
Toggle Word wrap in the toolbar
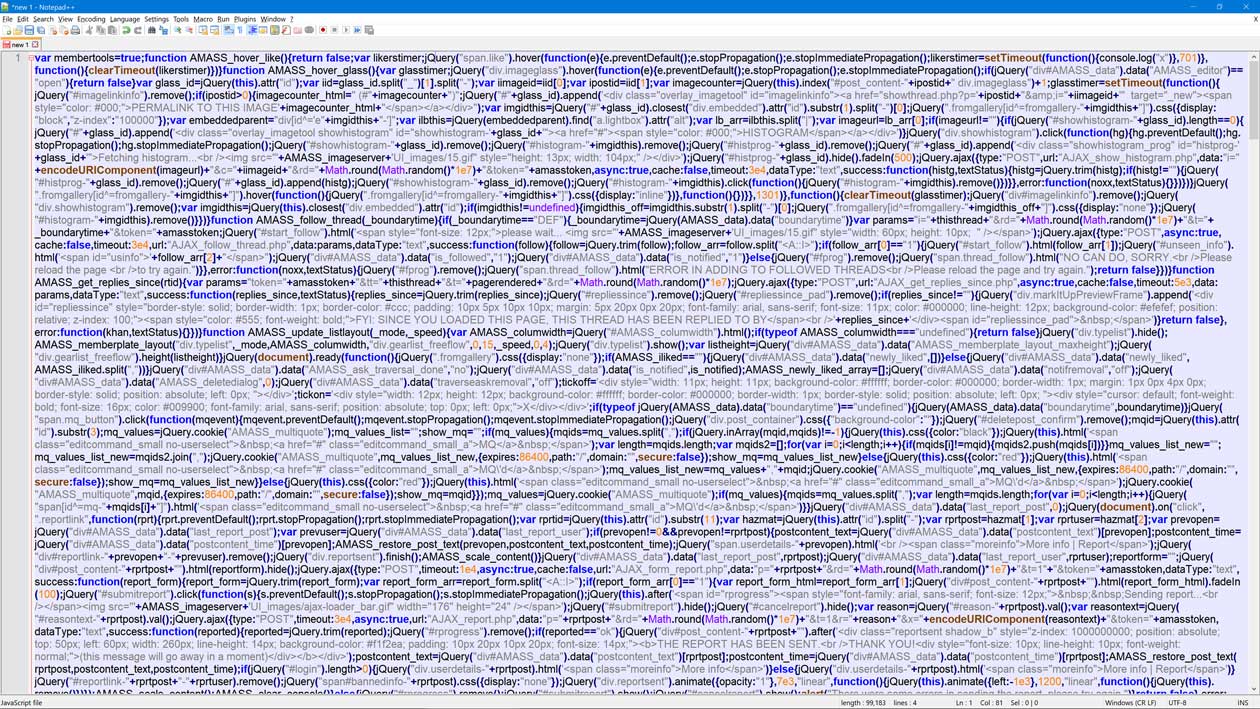pyautogui.click(x=227, y=30)
